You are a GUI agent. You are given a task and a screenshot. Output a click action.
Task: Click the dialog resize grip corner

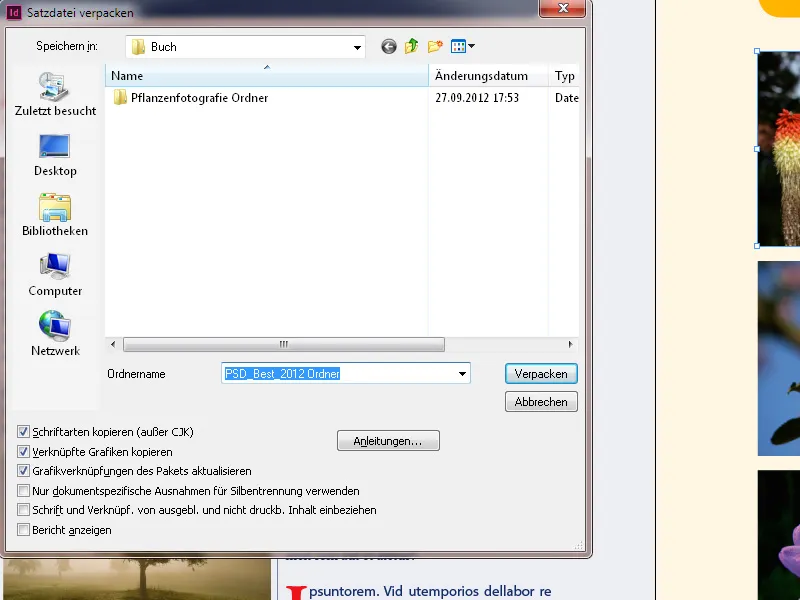click(578, 546)
